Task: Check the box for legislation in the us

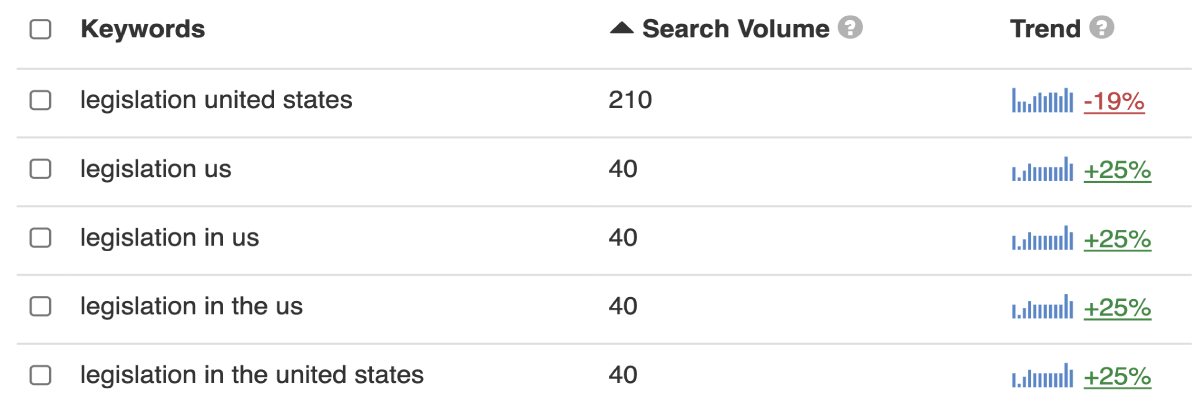Action: click(x=40, y=306)
